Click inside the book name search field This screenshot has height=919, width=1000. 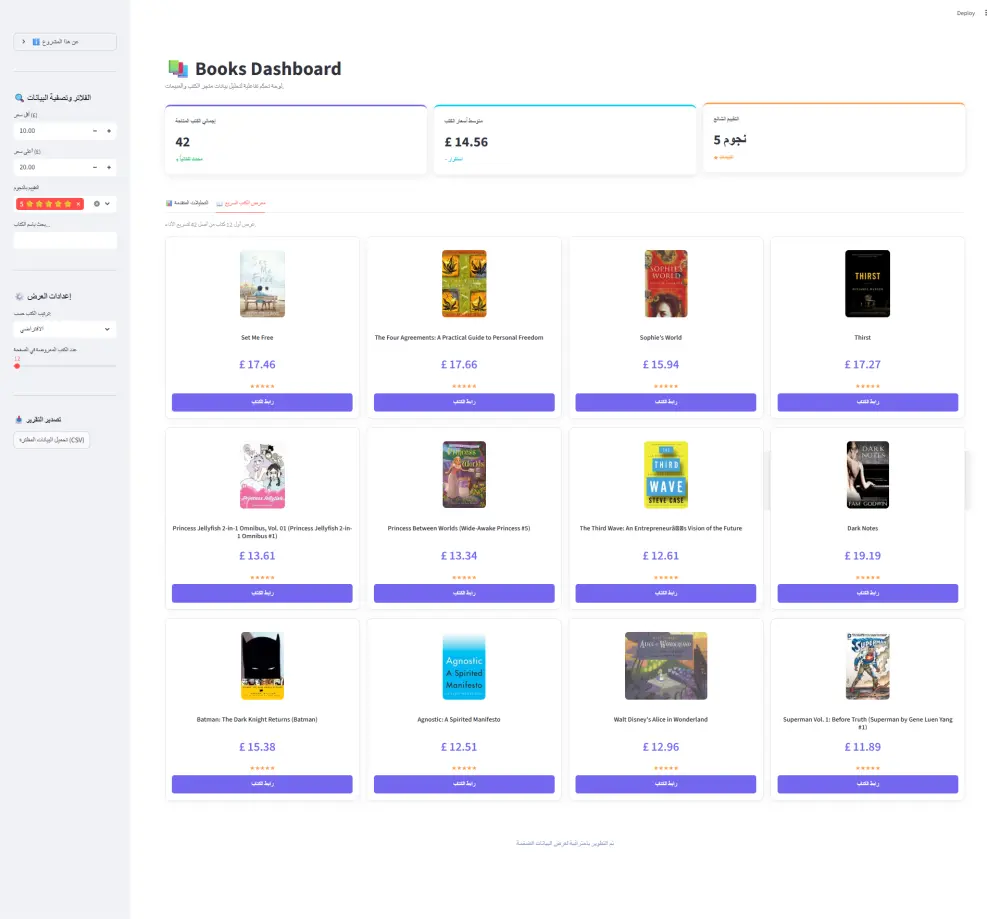(65, 239)
